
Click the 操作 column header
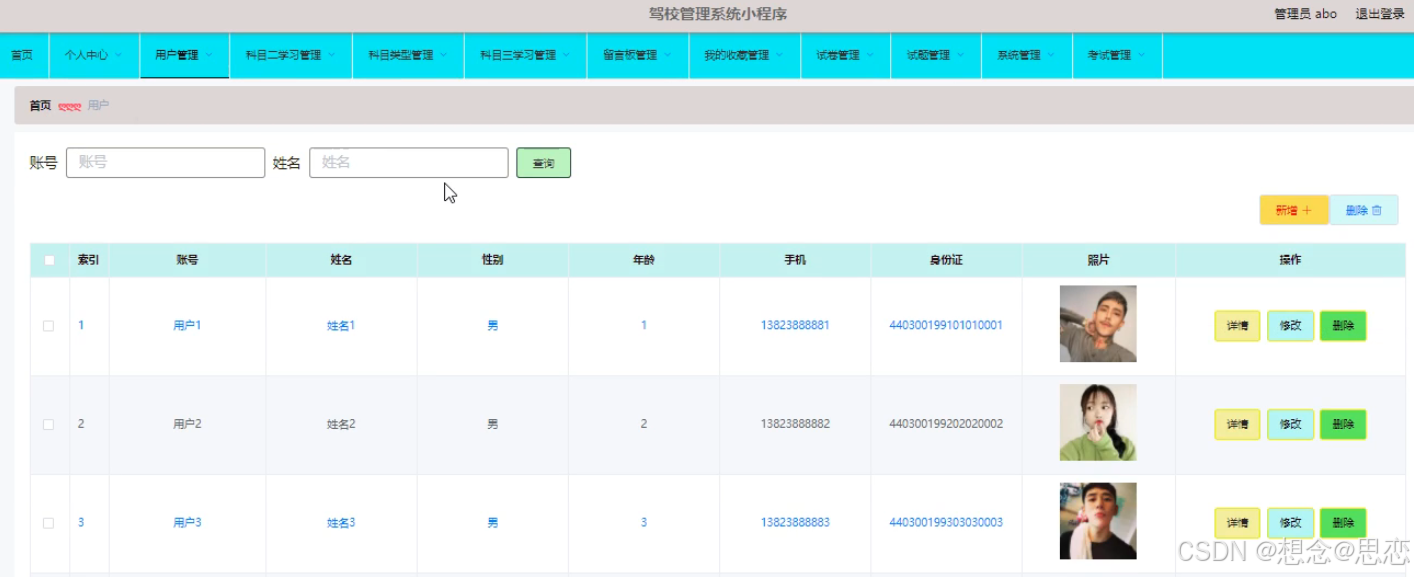click(1290, 260)
